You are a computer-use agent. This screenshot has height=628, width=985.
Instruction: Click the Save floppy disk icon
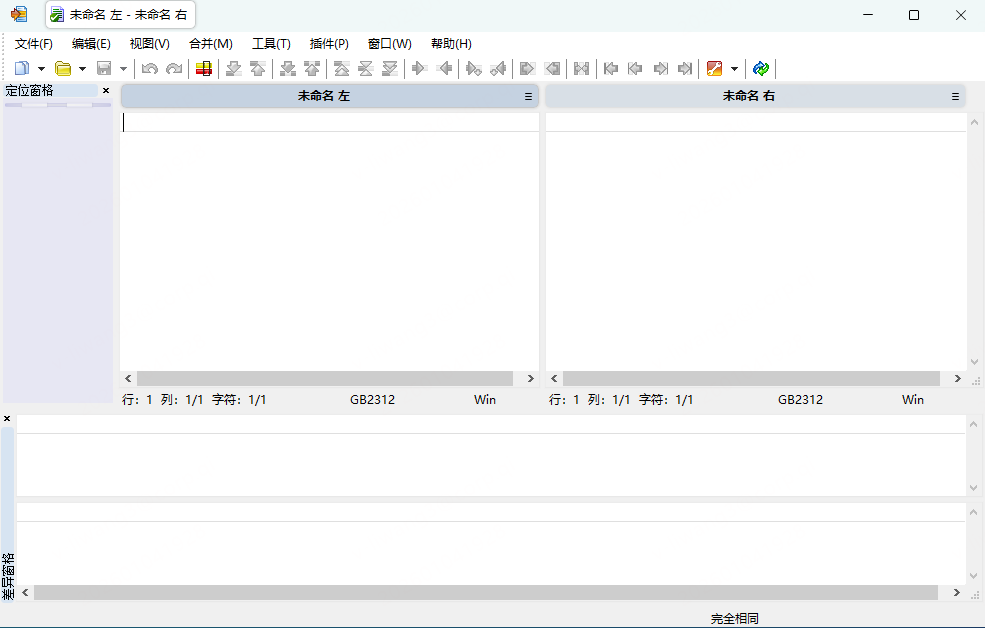[x=104, y=68]
